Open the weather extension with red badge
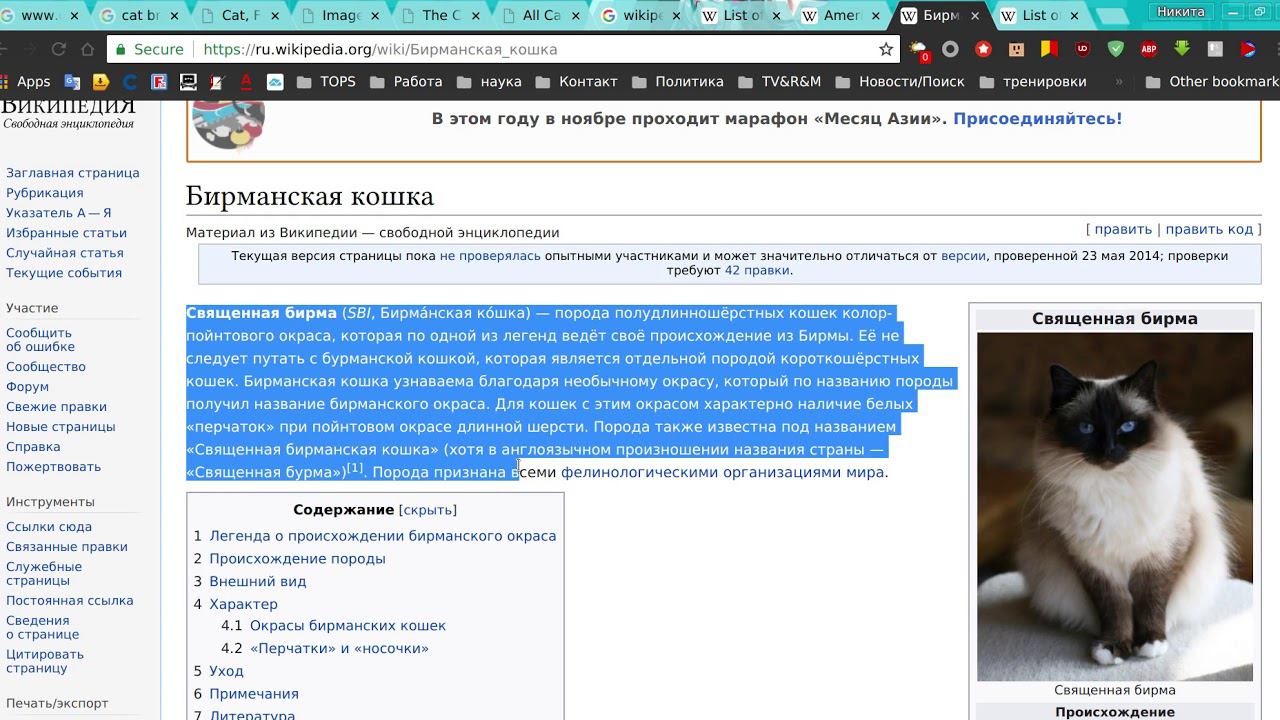1280x720 pixels. coord(918,50)
